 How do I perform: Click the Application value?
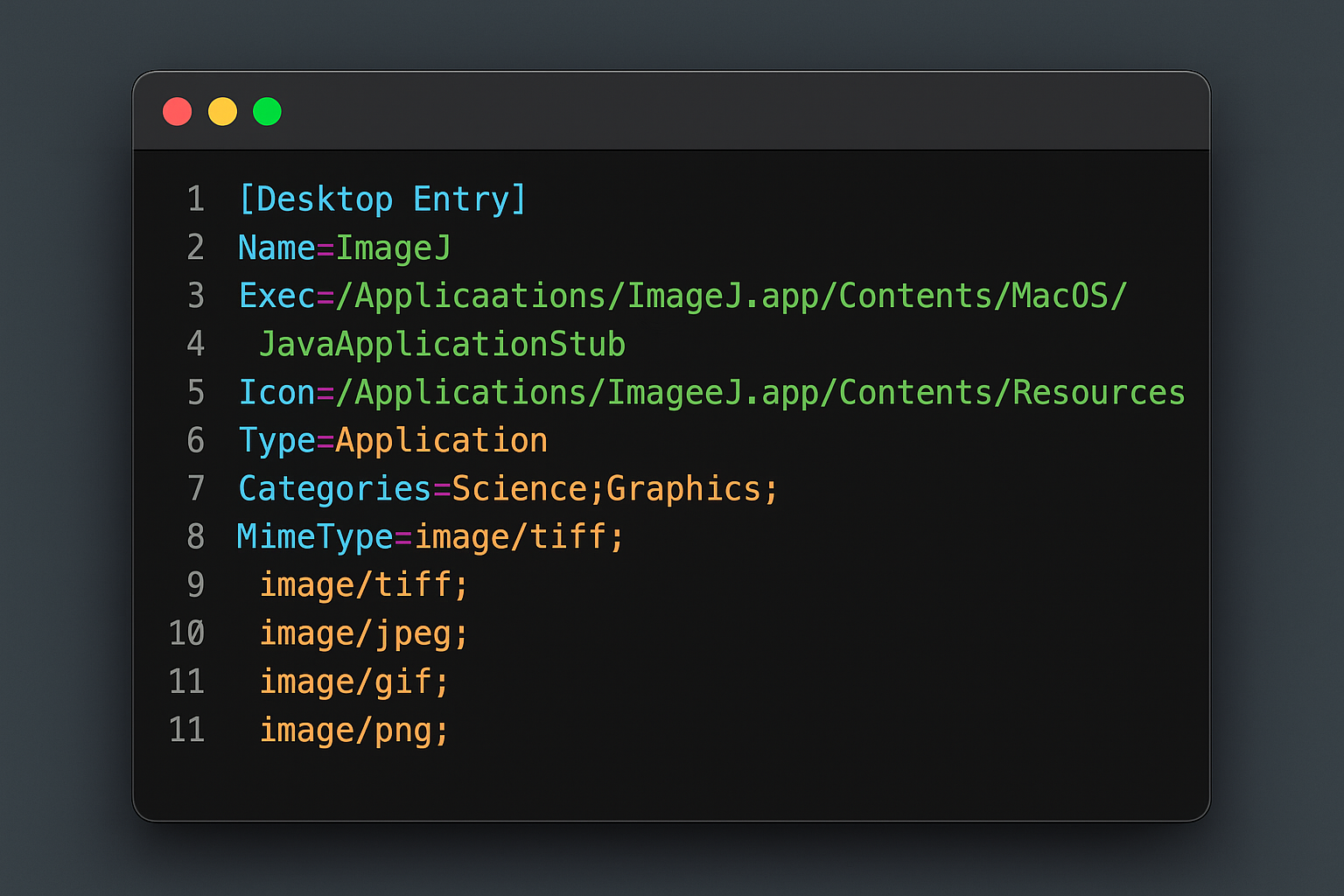tap(442, 441)
